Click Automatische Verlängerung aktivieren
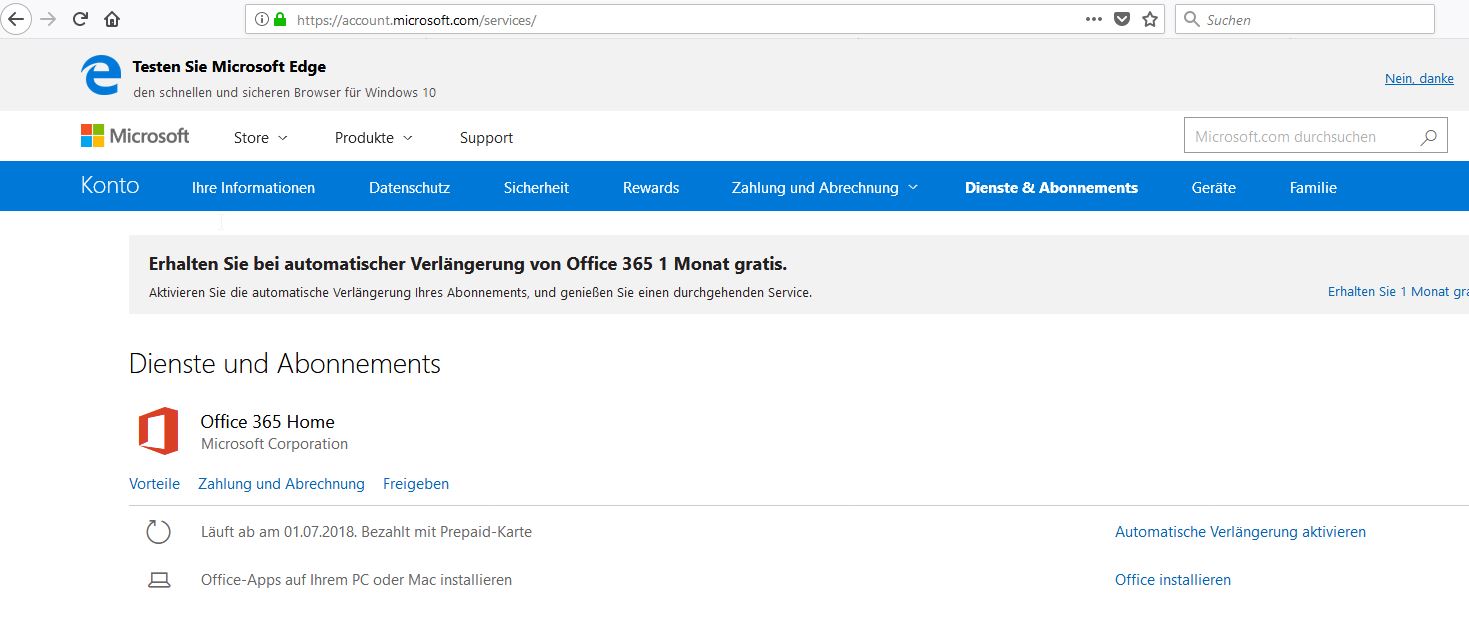The height and width of the screenshot is (634, 1469). tap(1240, 532)
